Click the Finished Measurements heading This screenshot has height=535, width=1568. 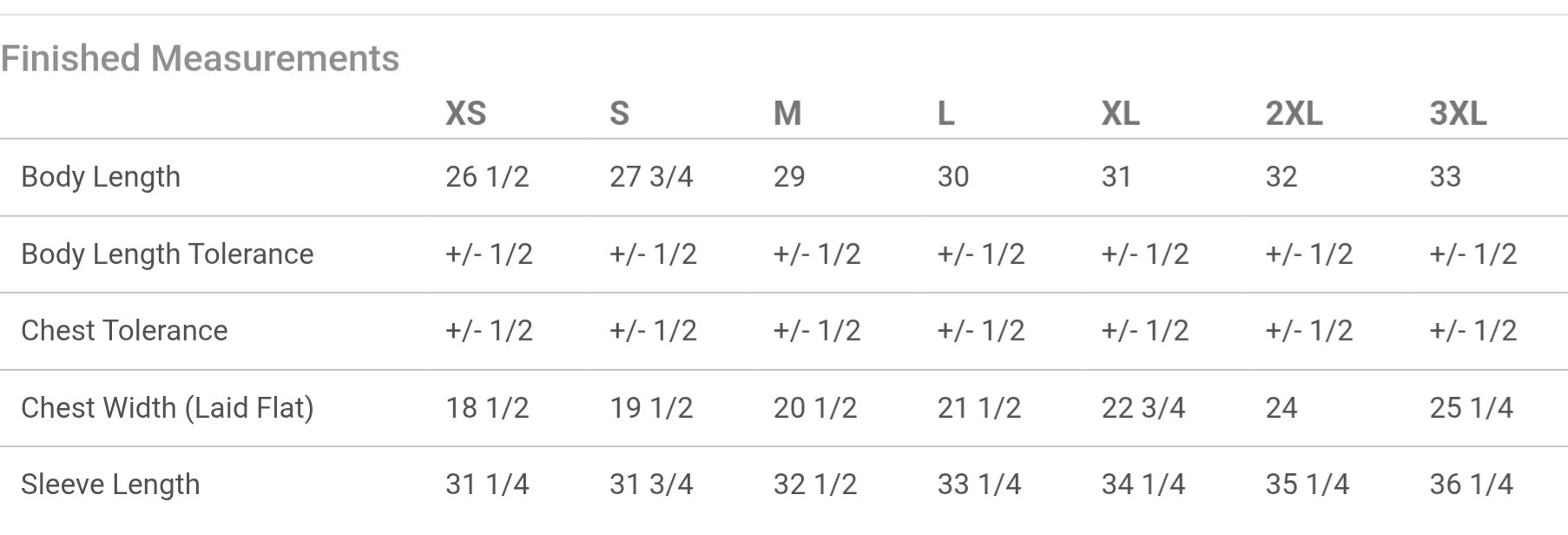(x=200, y=58)
